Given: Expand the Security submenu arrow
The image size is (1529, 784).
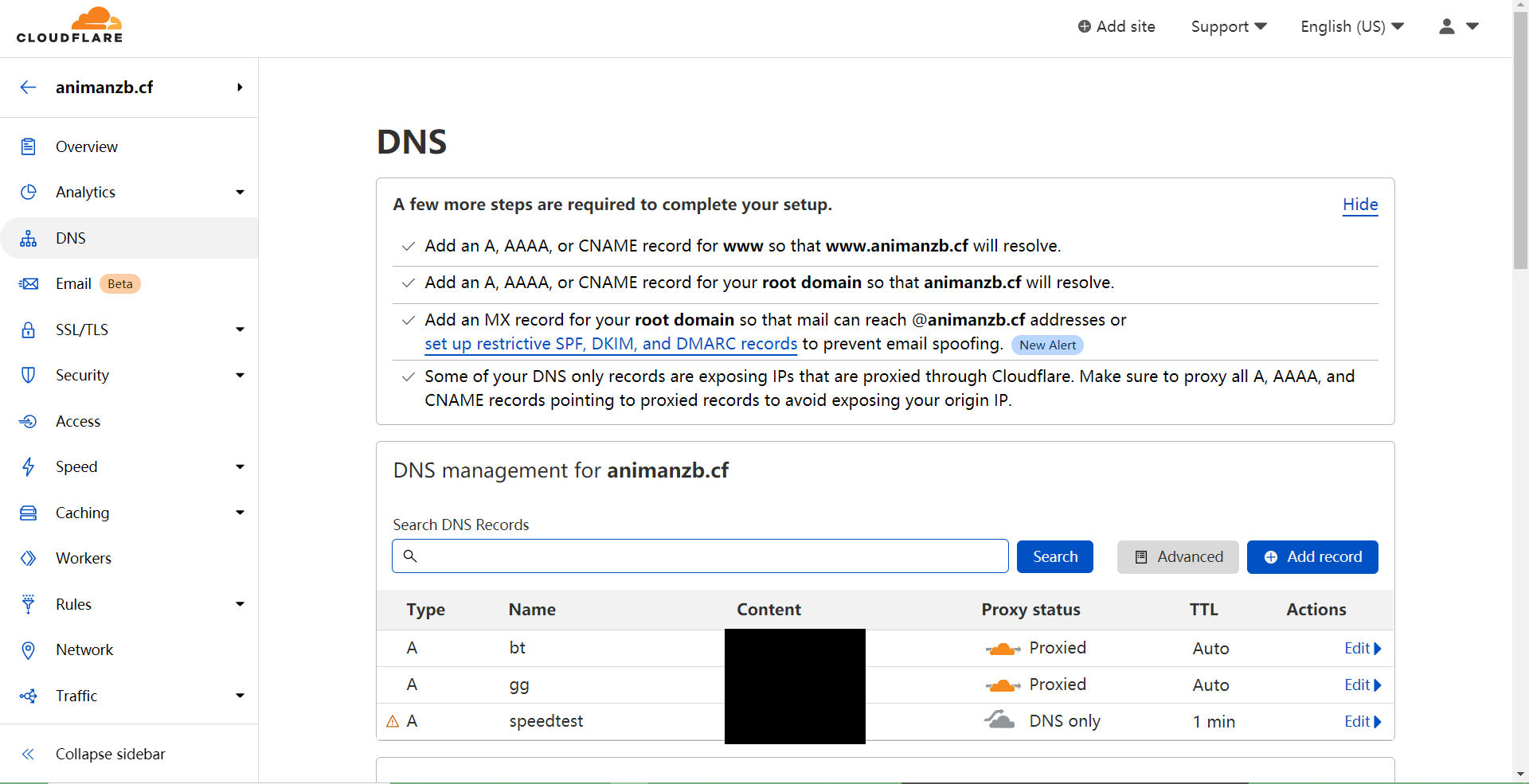Looking at the screenshot, I should (240, 375).
